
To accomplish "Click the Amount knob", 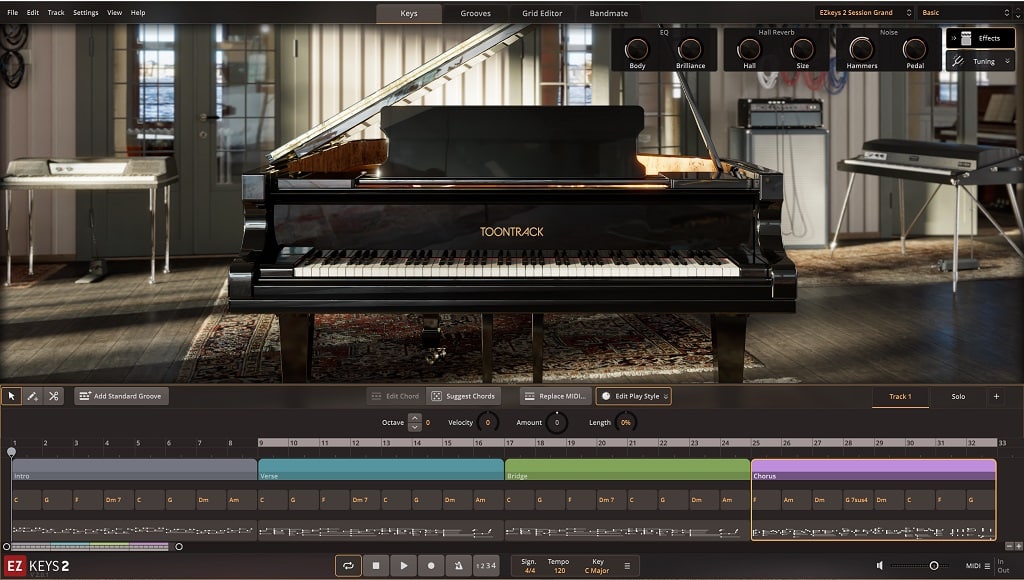I will (x=556, y=423).
